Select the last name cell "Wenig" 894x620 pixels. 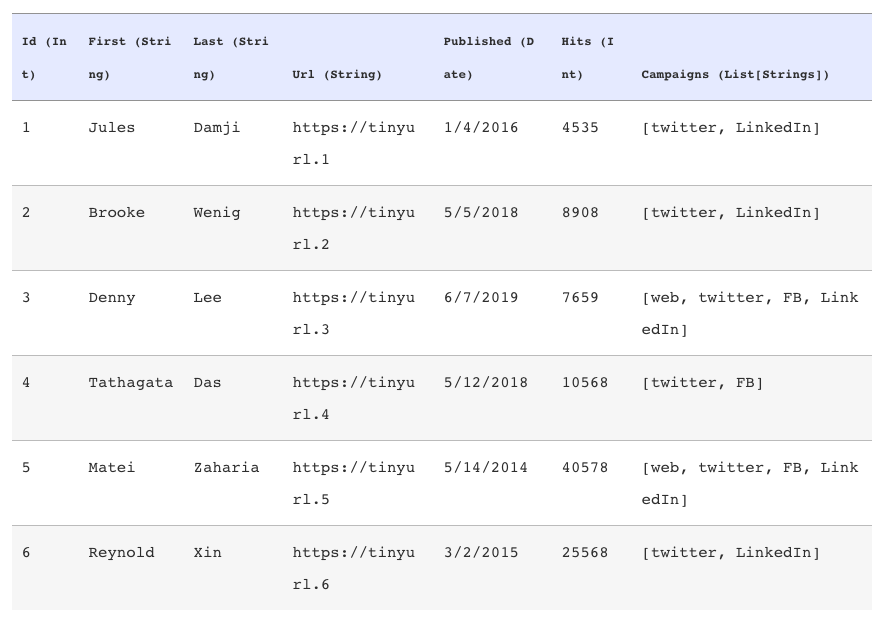tap(217, 213)
